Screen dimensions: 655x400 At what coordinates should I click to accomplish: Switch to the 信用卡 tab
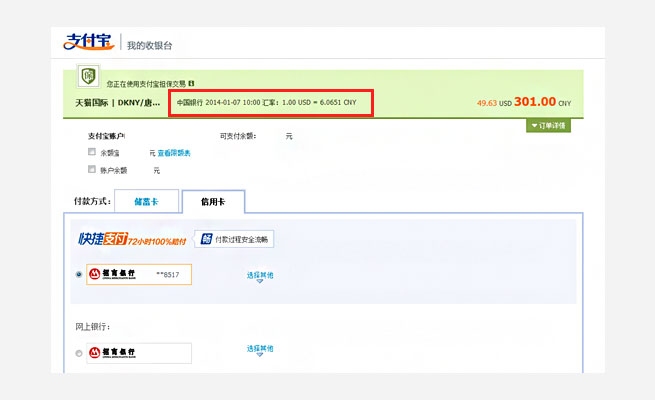213,202
